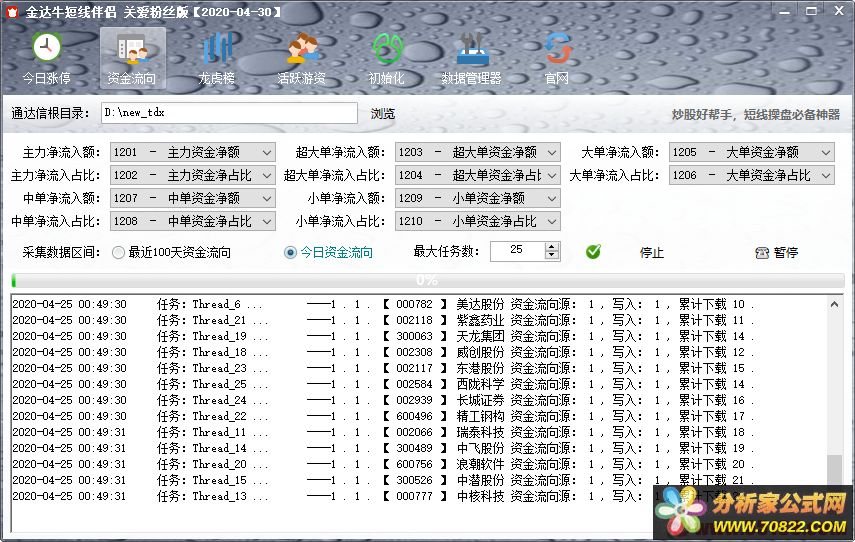The height and width of the screenshot is (542, 855).
Task: Select 最近100天资金流向 radio button
Action: point(118,252)
